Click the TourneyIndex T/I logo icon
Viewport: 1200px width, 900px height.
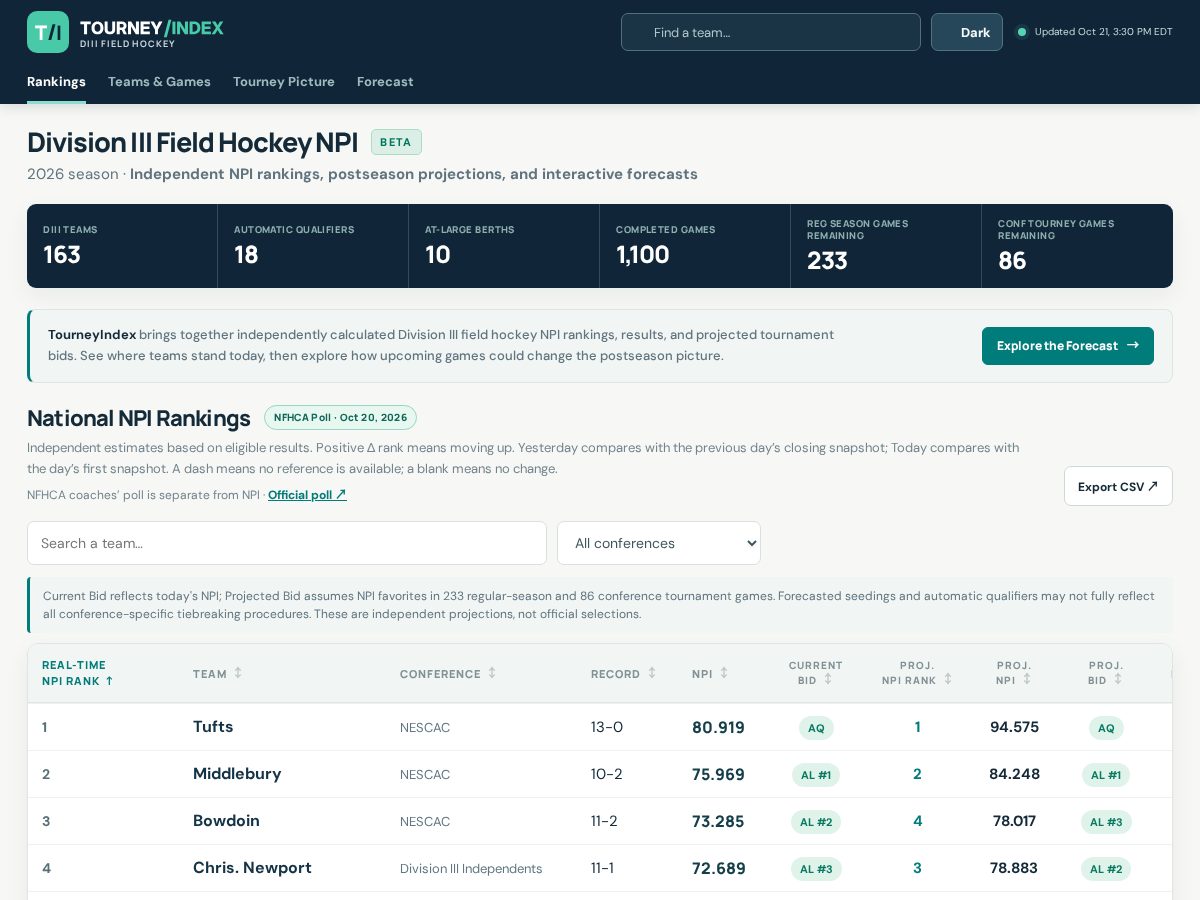click(48, 32)
